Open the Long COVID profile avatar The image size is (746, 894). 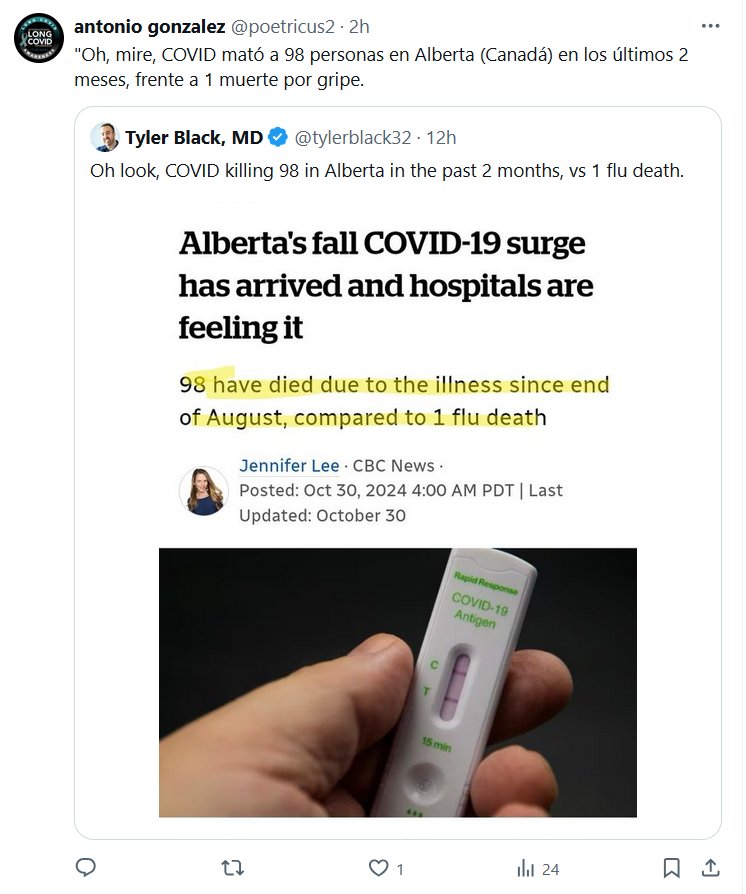click(39, 39)
